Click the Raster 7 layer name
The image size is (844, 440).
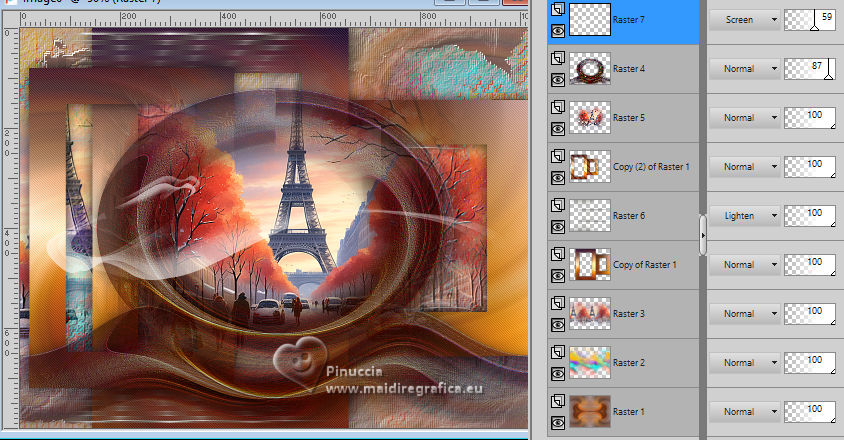[x=629, y=20]
